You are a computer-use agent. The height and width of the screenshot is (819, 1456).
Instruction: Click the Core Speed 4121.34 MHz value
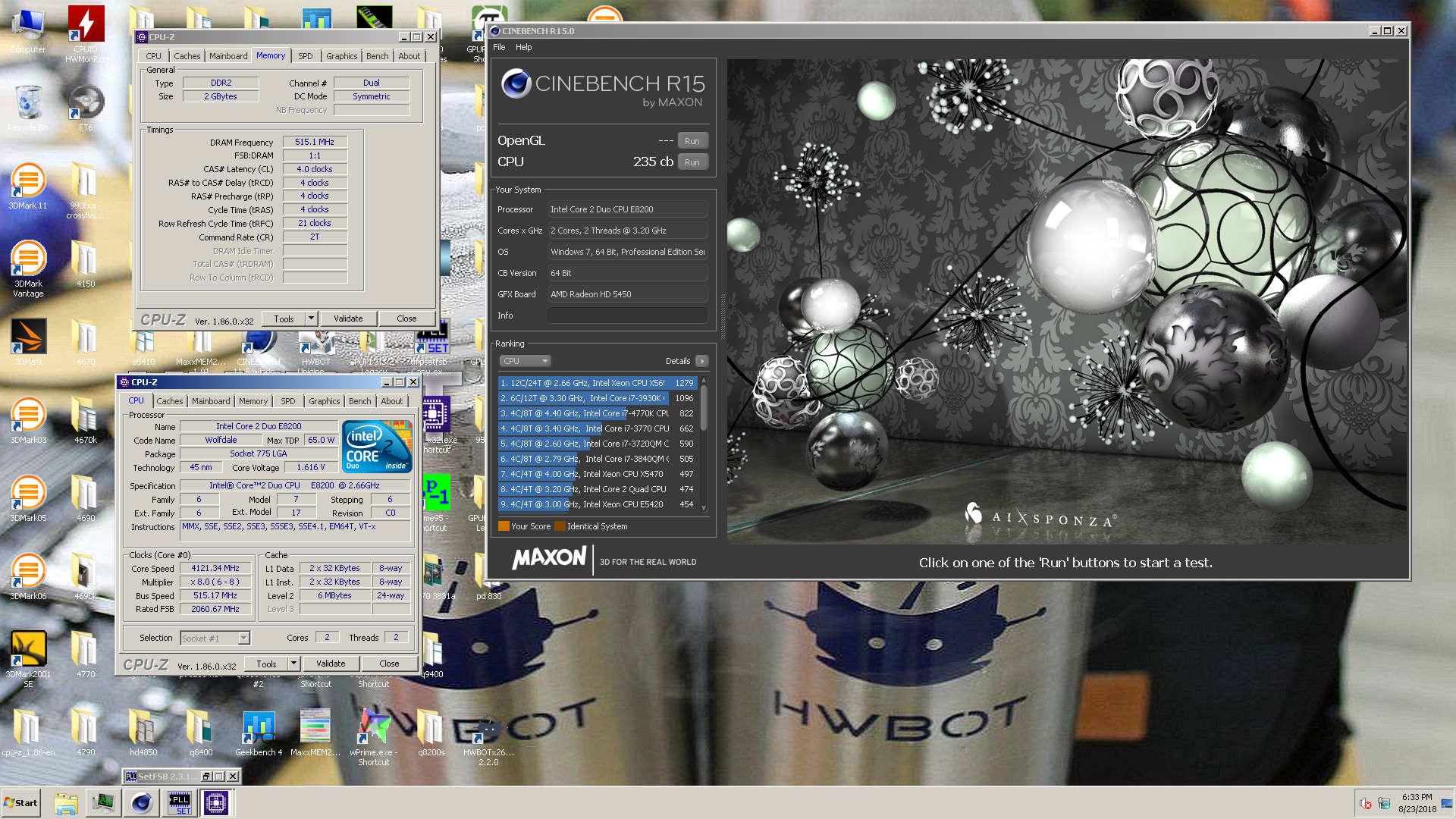215,569
